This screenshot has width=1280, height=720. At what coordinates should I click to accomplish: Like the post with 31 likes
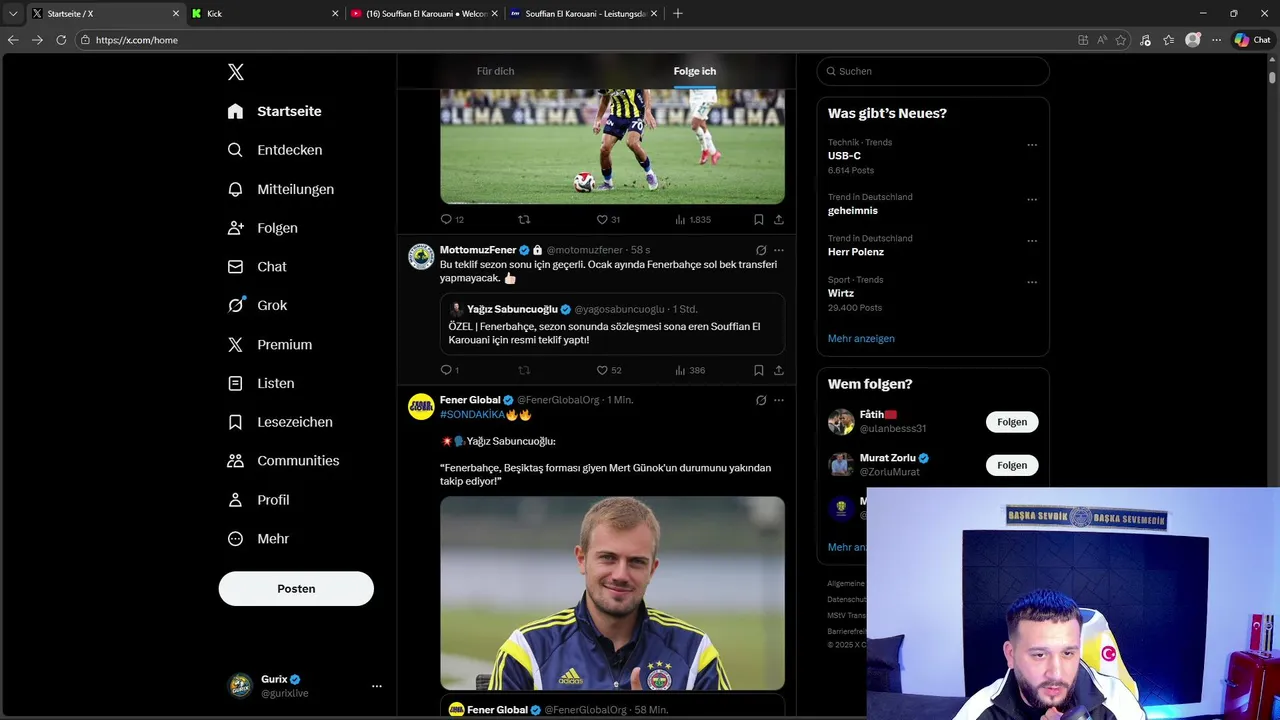pyautogui.click(x=608, y=219)
